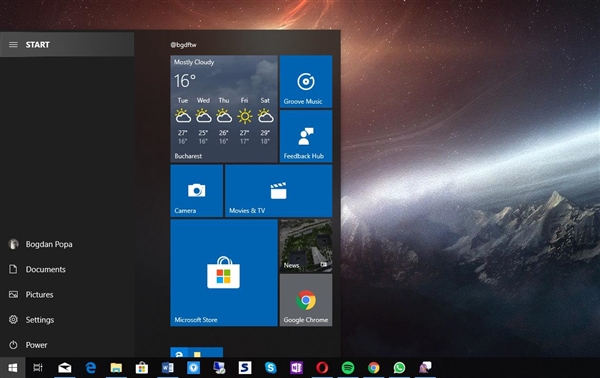Click the Windows Start button on taskbar

pyautogui.click(x=13, y=368)
